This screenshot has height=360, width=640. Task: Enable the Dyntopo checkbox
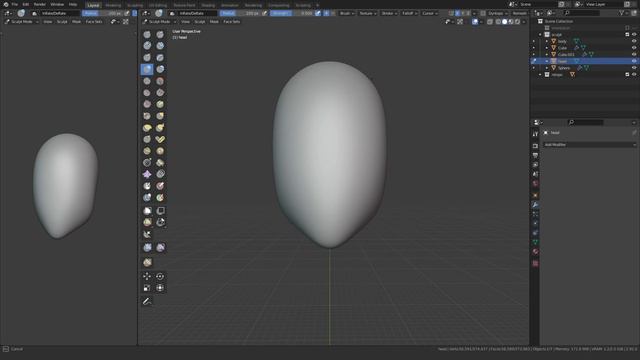(483, 13)
